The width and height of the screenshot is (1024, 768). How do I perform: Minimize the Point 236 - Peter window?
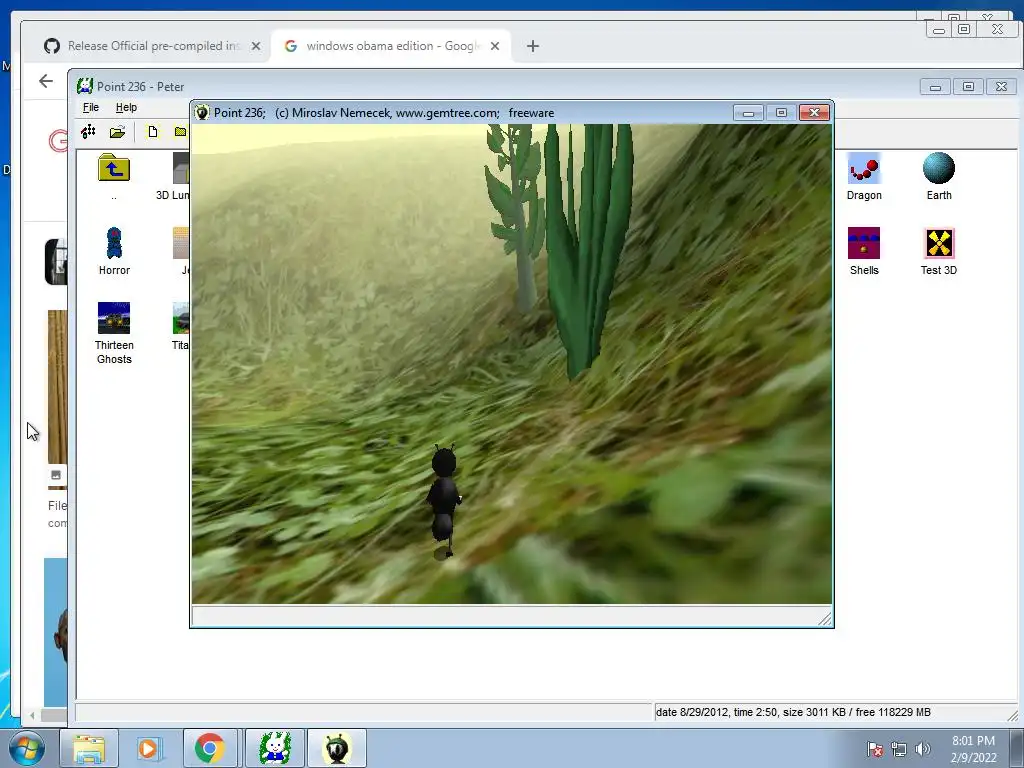coord(935,87)
